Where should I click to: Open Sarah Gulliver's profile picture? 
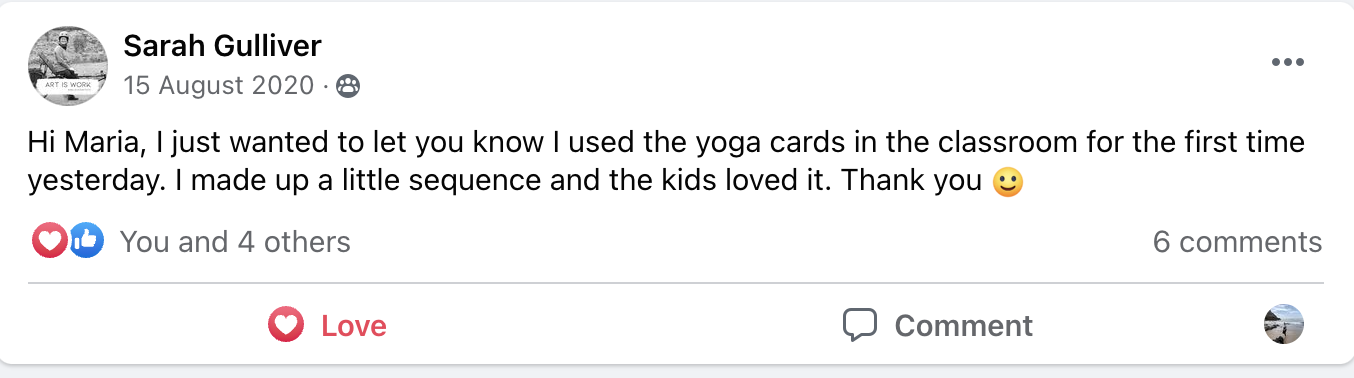tap(67, 64)
